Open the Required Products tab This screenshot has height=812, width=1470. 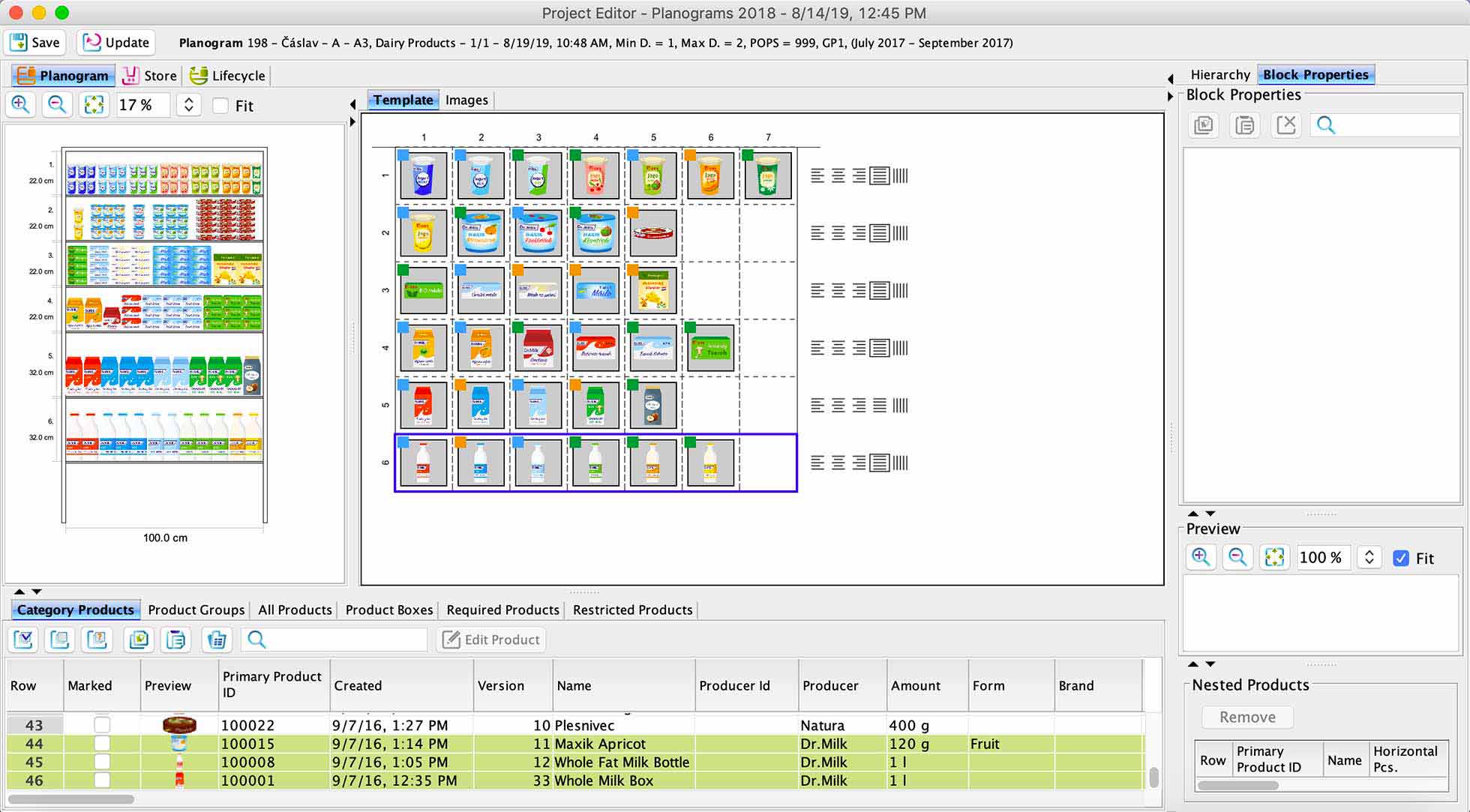[x=502, y=610]
